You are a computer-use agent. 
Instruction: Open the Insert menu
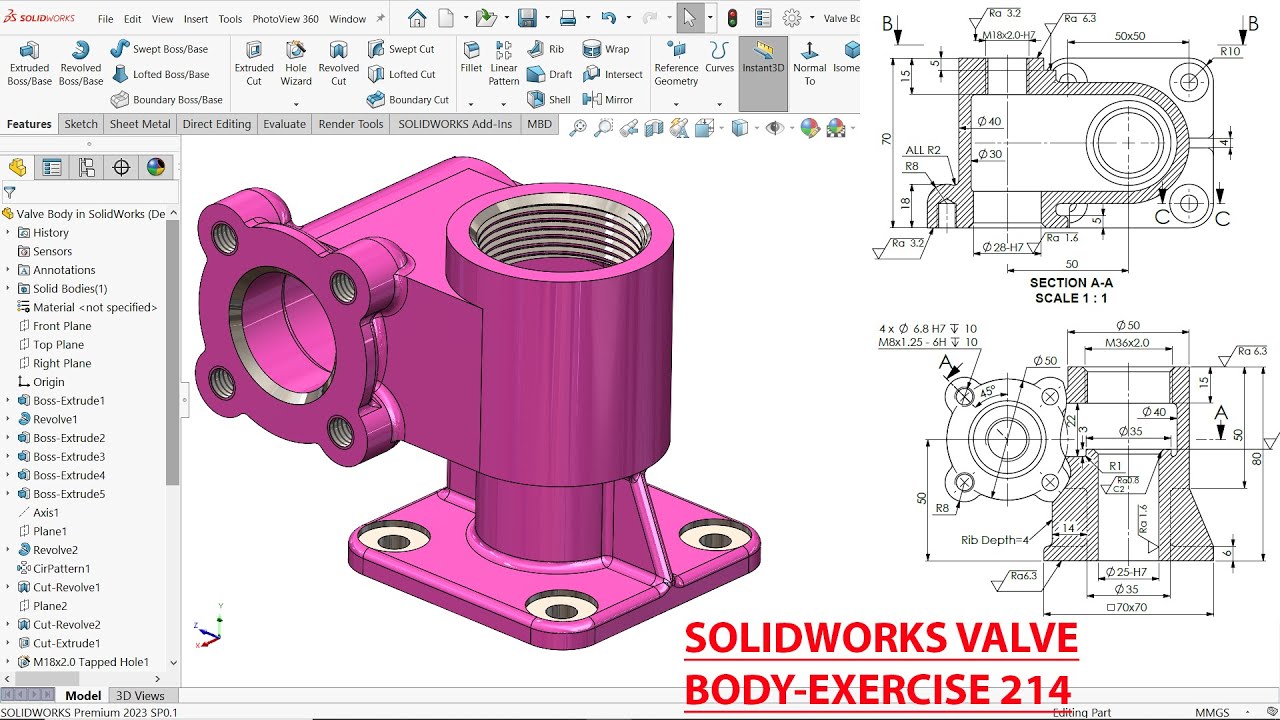[196, 19]
